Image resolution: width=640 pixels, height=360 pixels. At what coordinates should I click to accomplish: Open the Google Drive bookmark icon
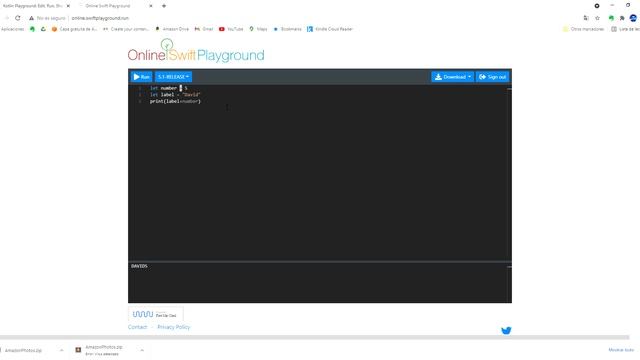[x=43, y=29]
